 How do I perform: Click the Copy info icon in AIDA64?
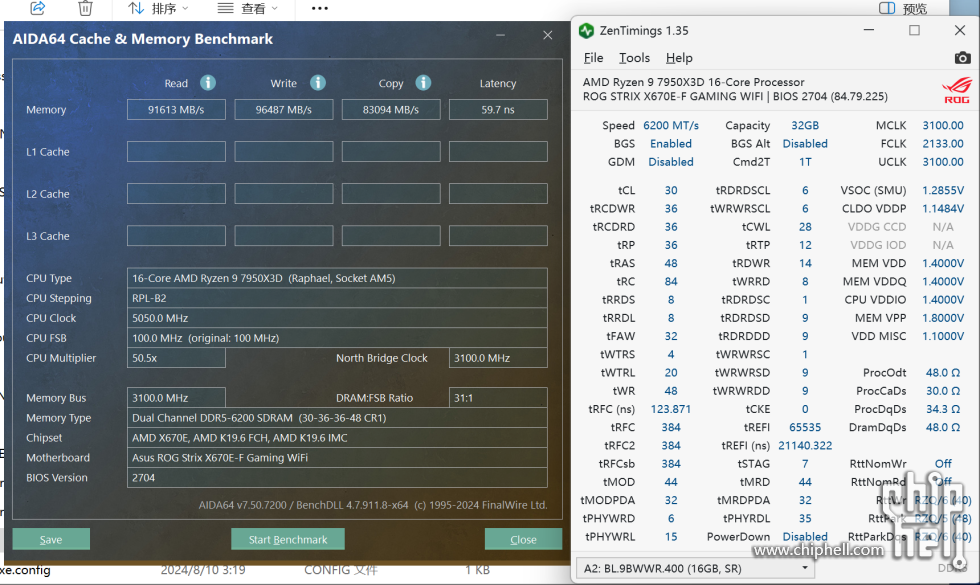pyautogui.click(x=423, y=82)
